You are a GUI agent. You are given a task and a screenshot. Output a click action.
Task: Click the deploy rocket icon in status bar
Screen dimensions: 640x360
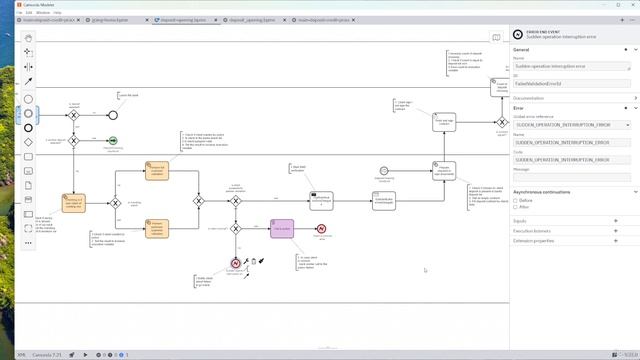pos(72,355)
